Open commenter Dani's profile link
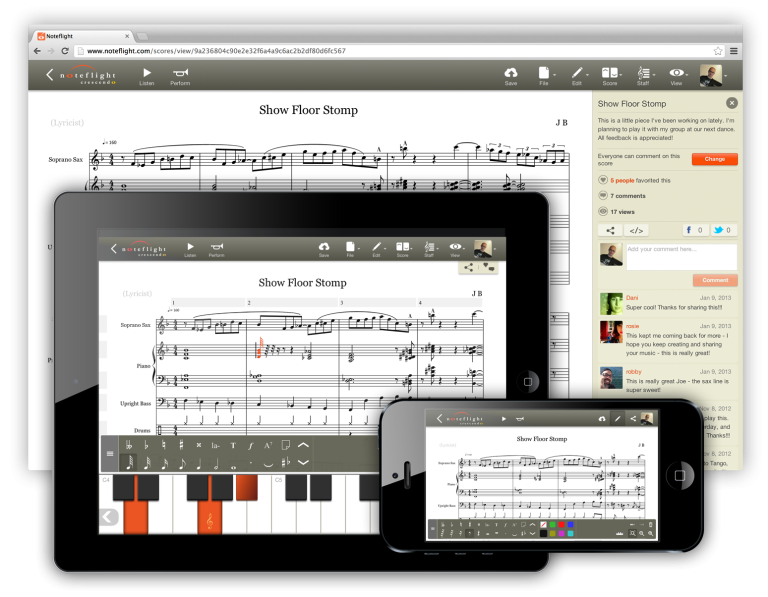 632,298
